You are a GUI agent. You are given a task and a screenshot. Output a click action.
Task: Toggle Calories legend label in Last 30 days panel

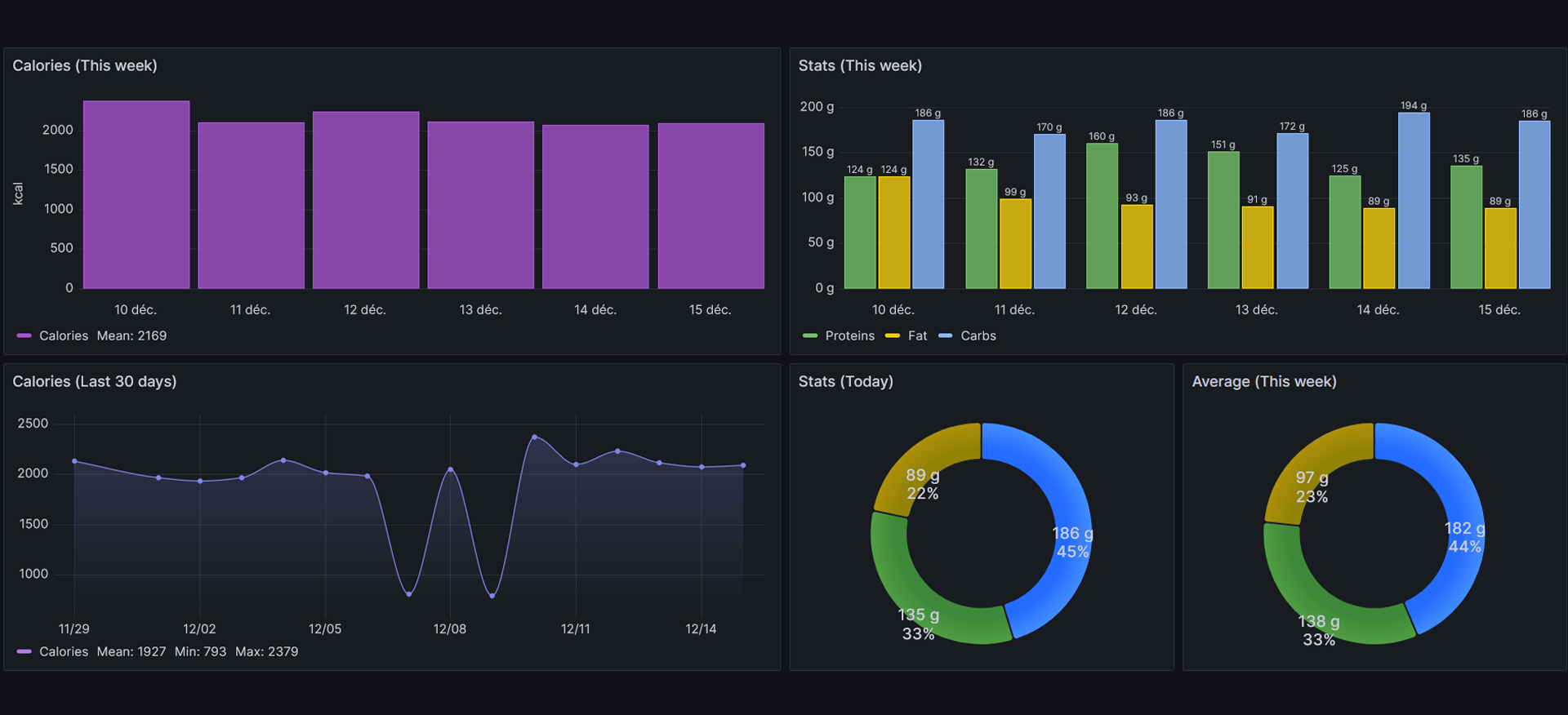click(64, 652)
